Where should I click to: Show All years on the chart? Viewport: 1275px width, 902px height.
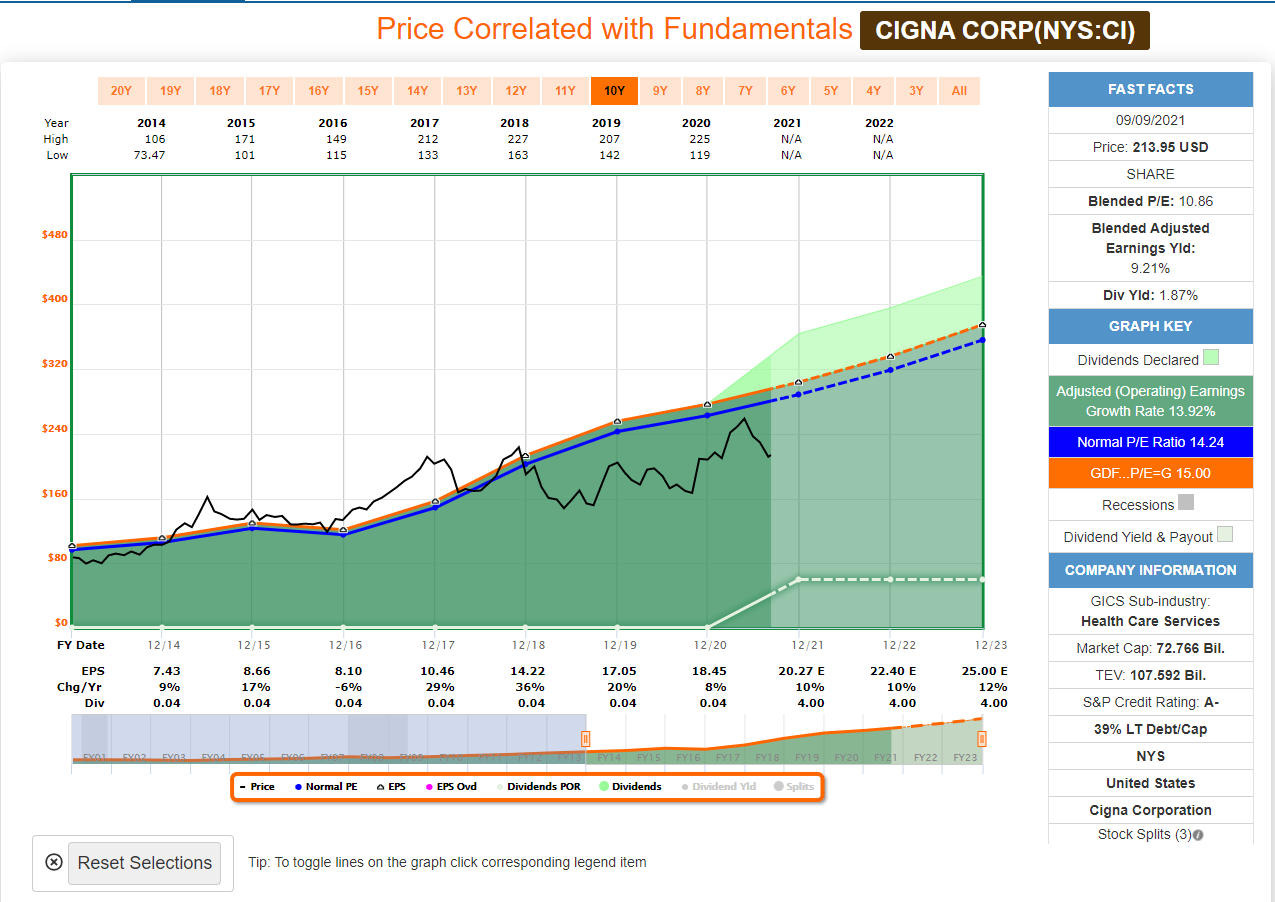point(959,91)
